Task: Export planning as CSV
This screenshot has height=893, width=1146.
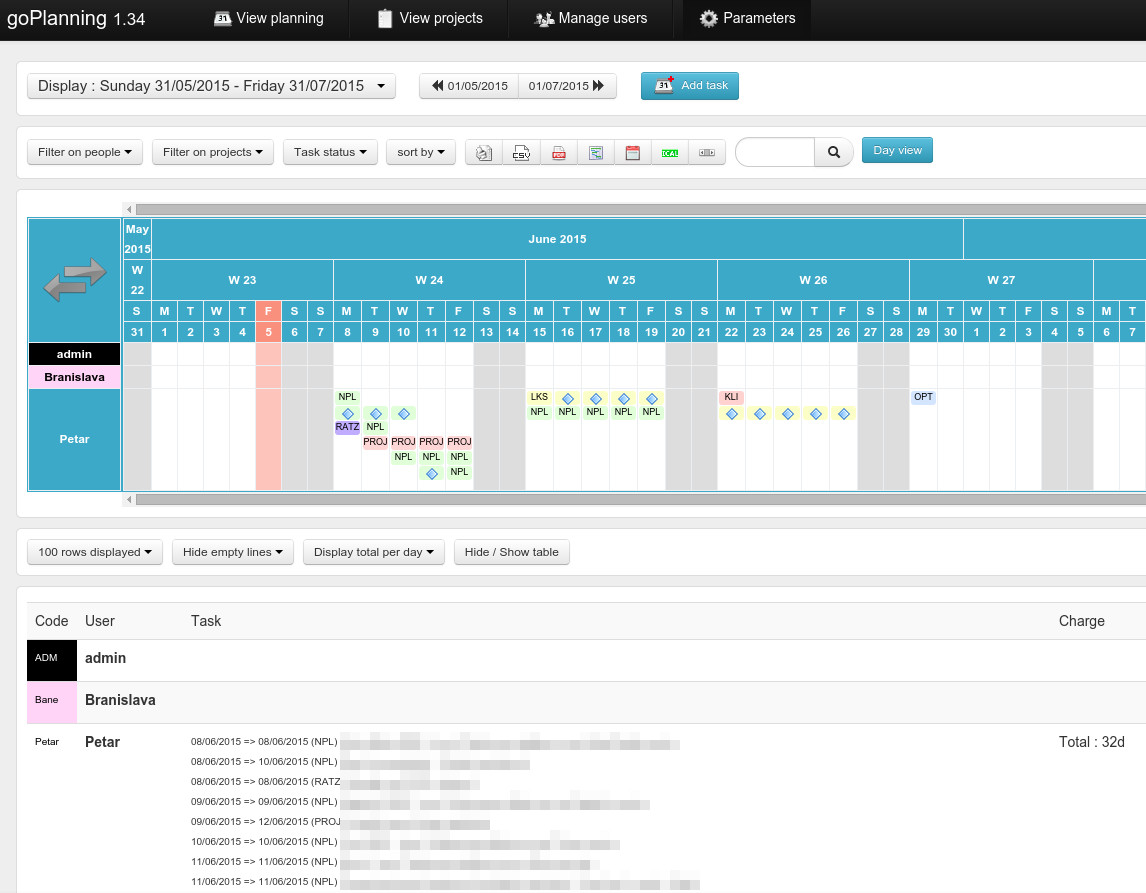Action: [x=521, y=152]
